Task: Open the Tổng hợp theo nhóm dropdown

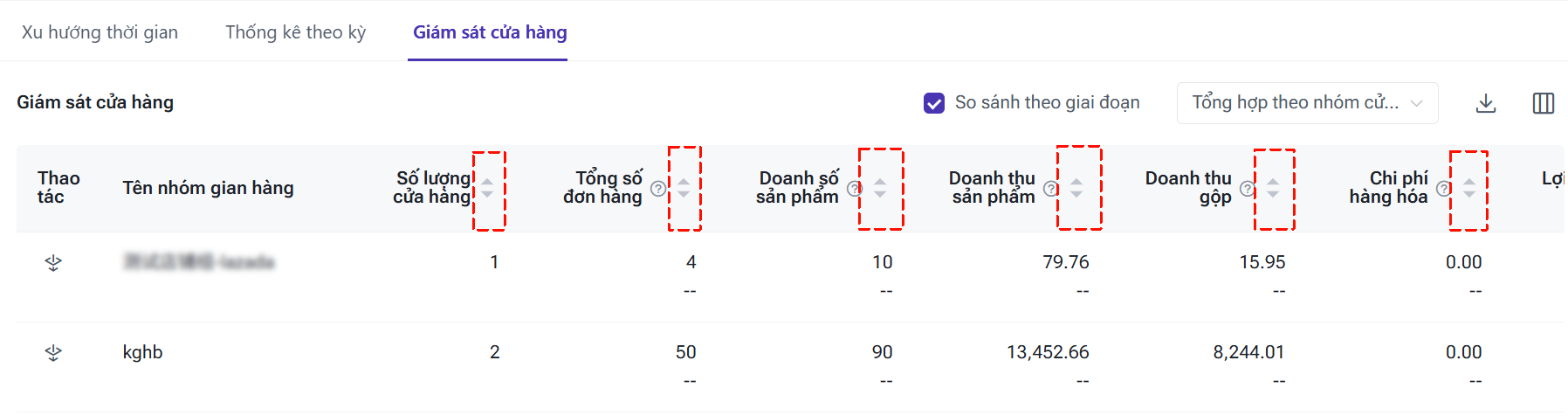Action: pos(1306,103)
